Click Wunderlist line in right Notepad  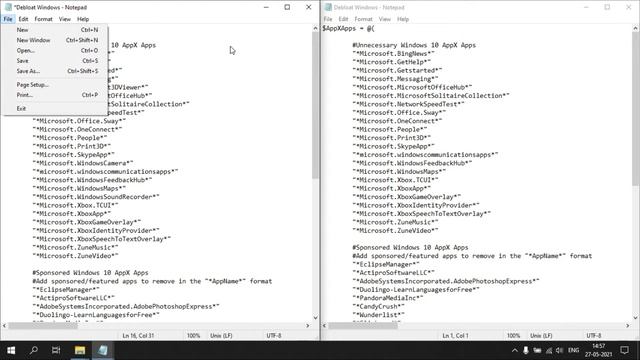[378, 315]
